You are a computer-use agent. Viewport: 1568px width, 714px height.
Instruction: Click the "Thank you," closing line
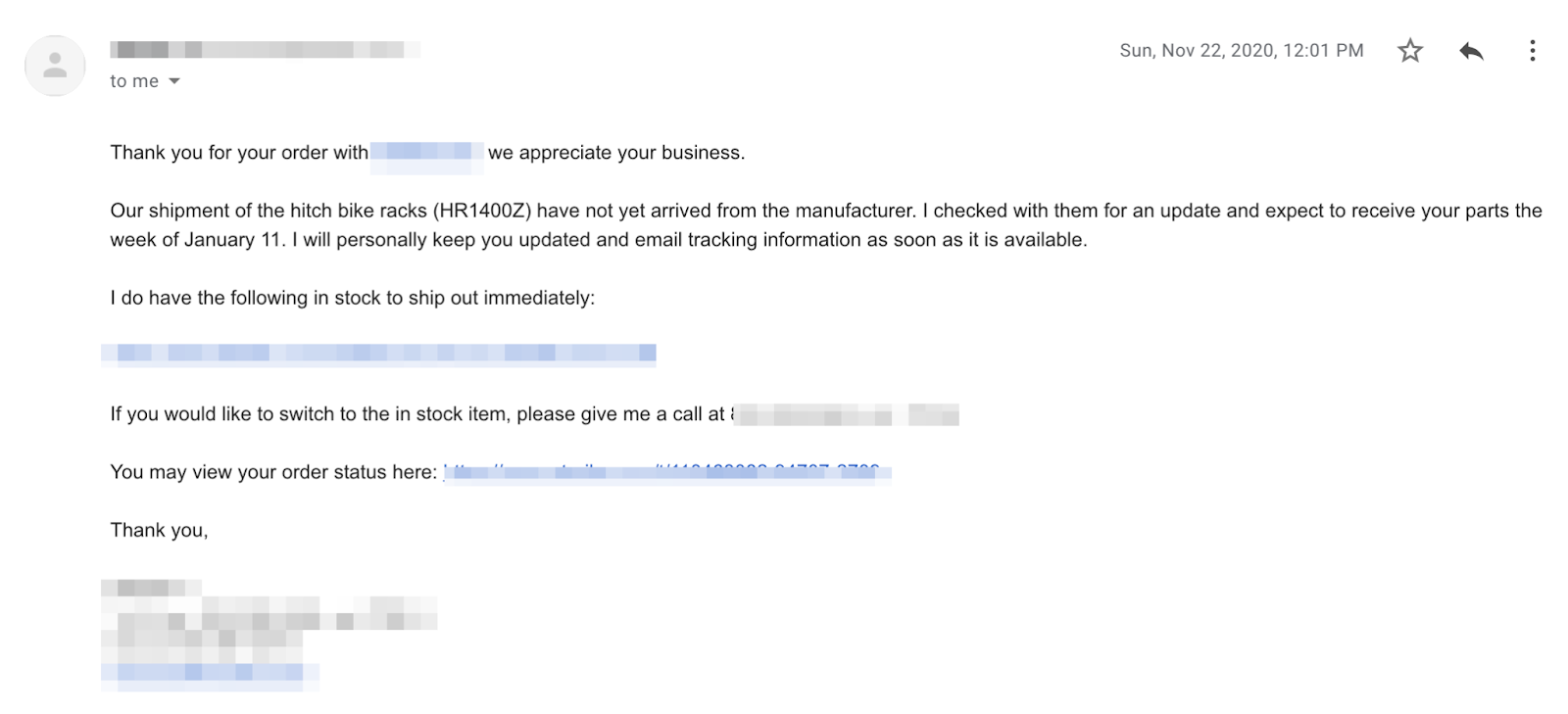coord(159,531)
